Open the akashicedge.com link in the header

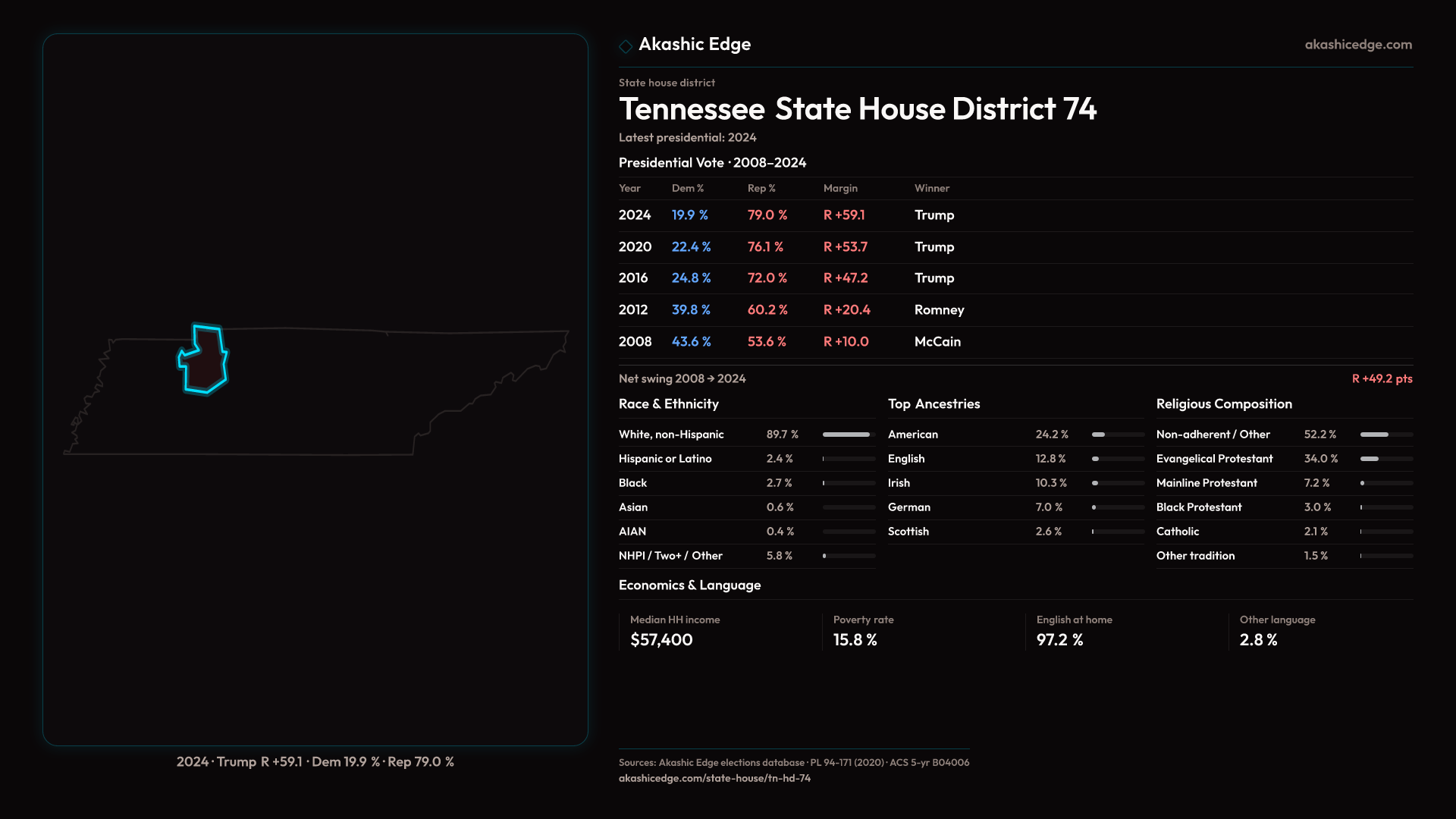click(1357, 45)
